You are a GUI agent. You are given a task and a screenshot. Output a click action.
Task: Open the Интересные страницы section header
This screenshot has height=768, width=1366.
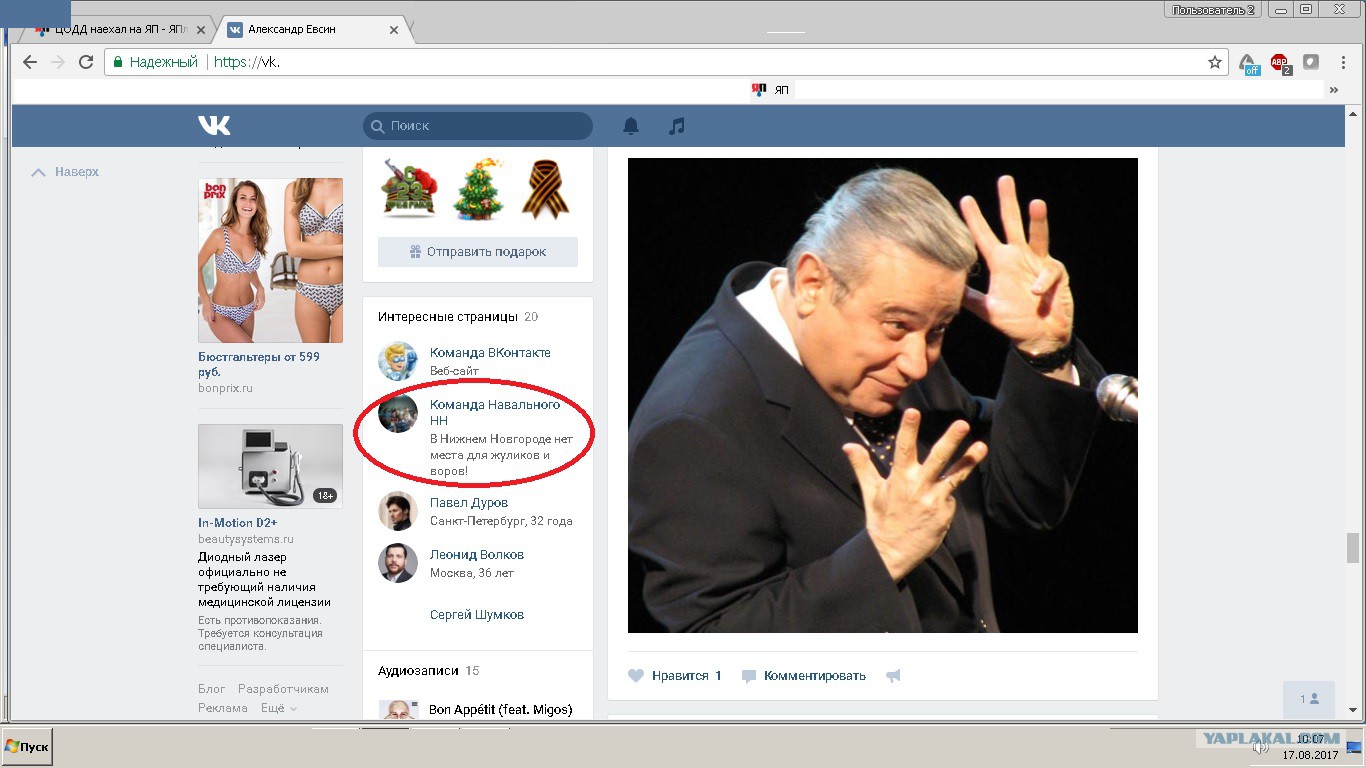(x=448, y=317)
